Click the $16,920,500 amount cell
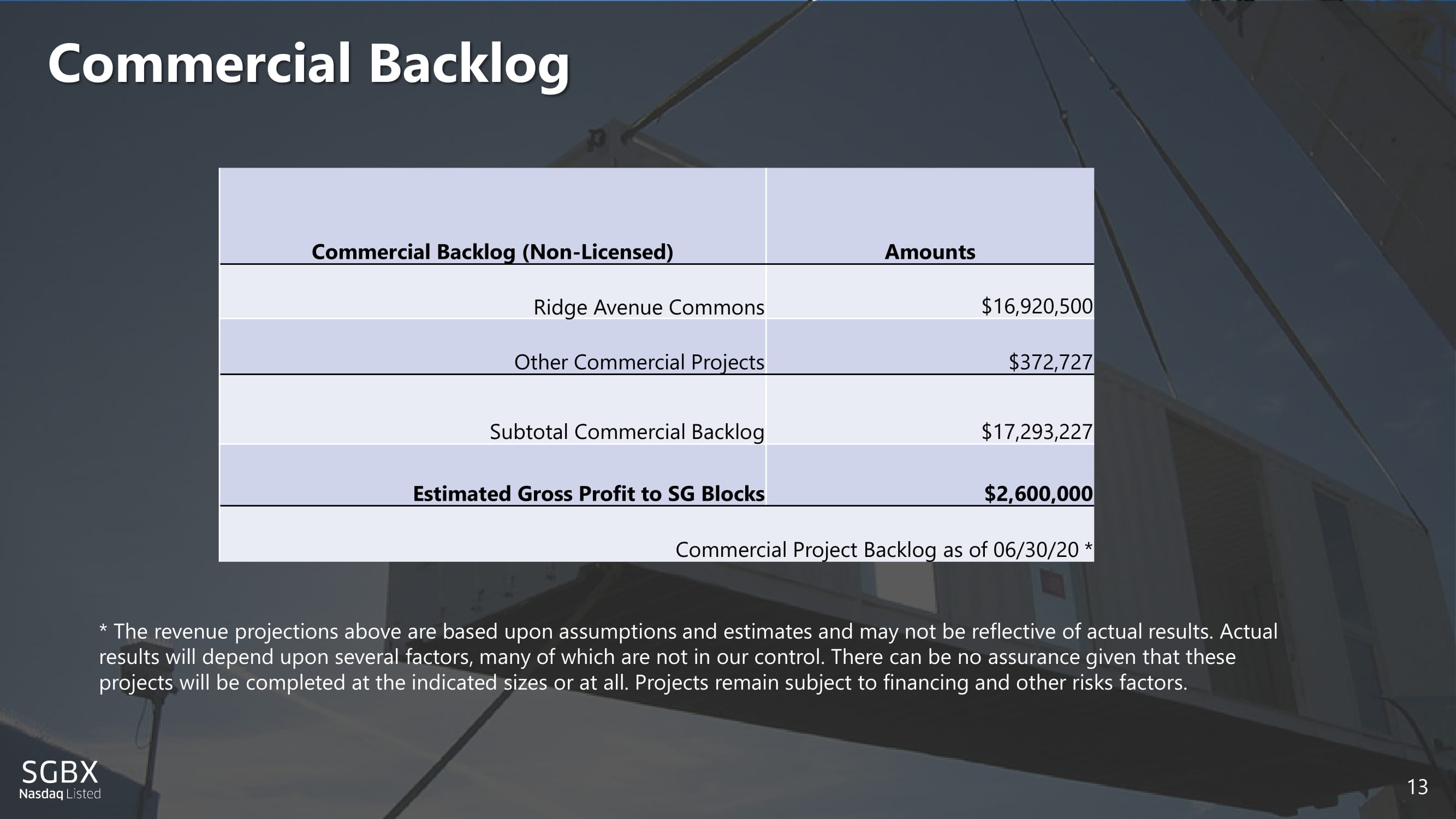This screenshot has width=1456, height=819. [x=1037, y=306]
